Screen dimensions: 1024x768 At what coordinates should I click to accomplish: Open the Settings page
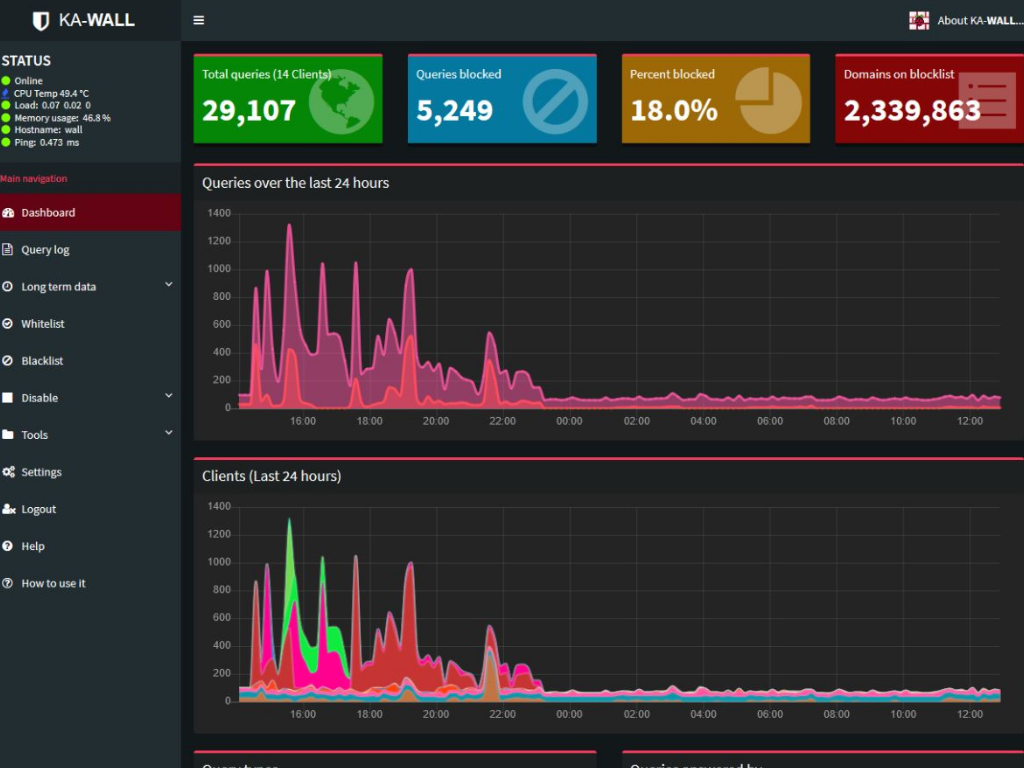click(90, 472)
